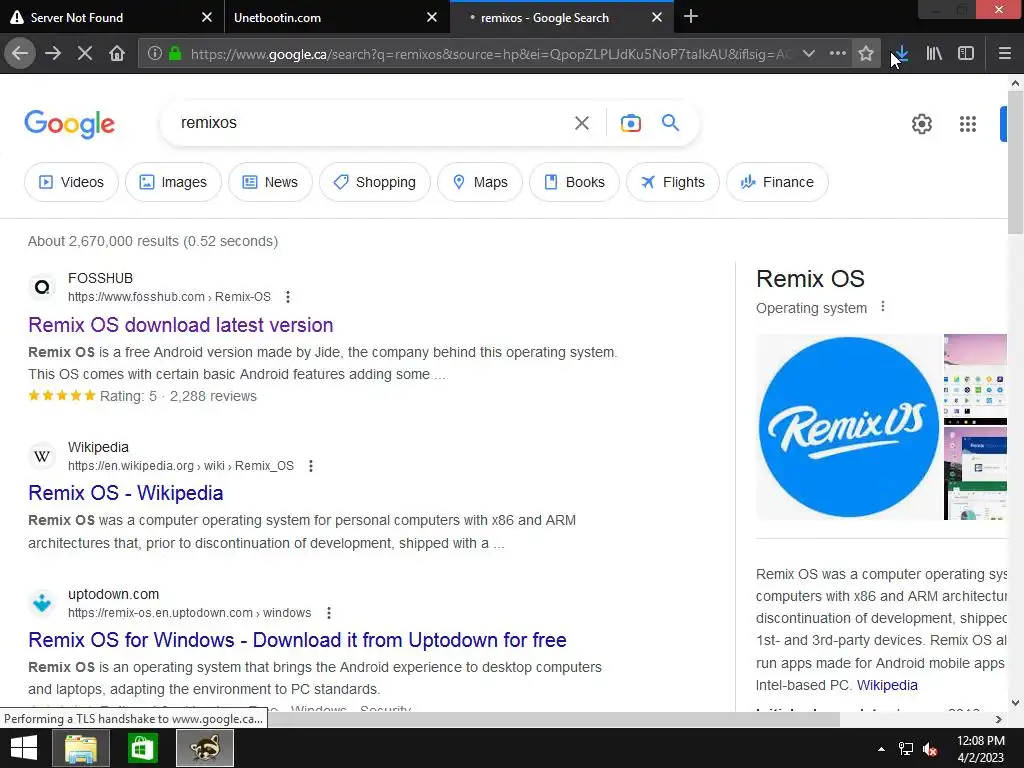Open the page actions three-dot menu
The height and width of the screenshot is (768, 1024).
838,53
